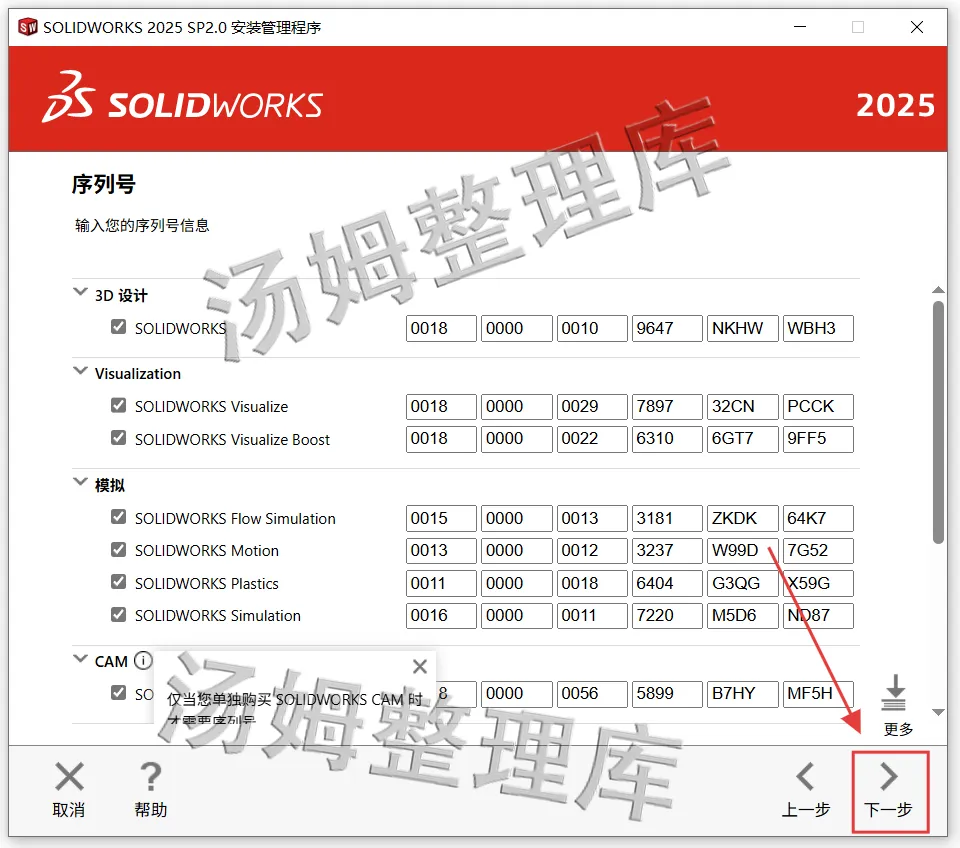Click Visualize Boost field containing 0022
Viewport: 960px width, 848px height.
[x=591, y=439]
